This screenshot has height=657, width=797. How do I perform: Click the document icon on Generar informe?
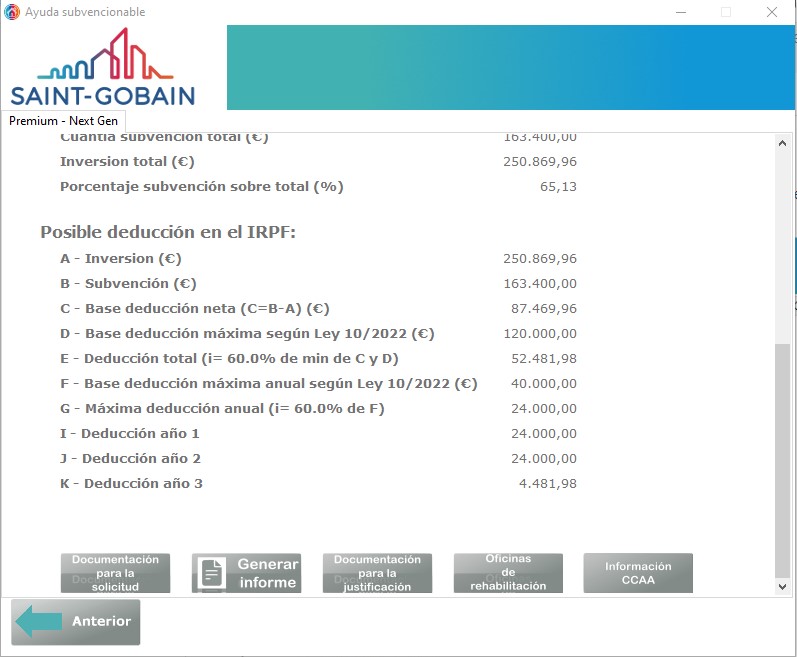pyautogui.click(x=211, y=573)
